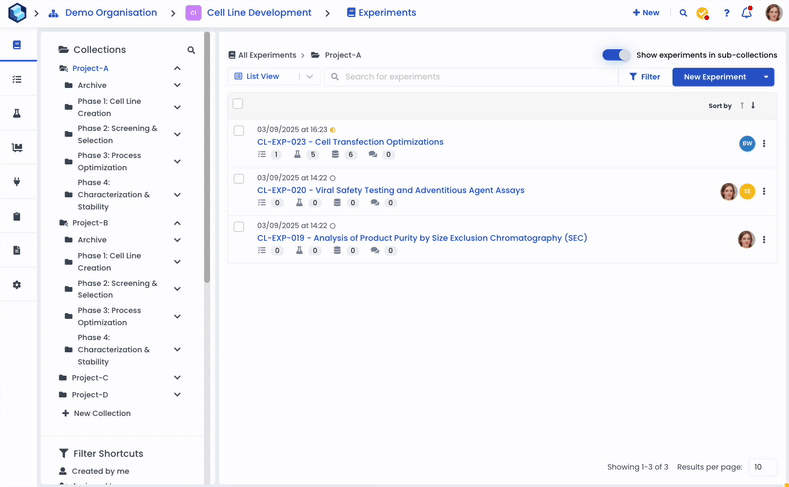Open the notifications bell
Screen dimensions: 789x487
tap(747, 13)
